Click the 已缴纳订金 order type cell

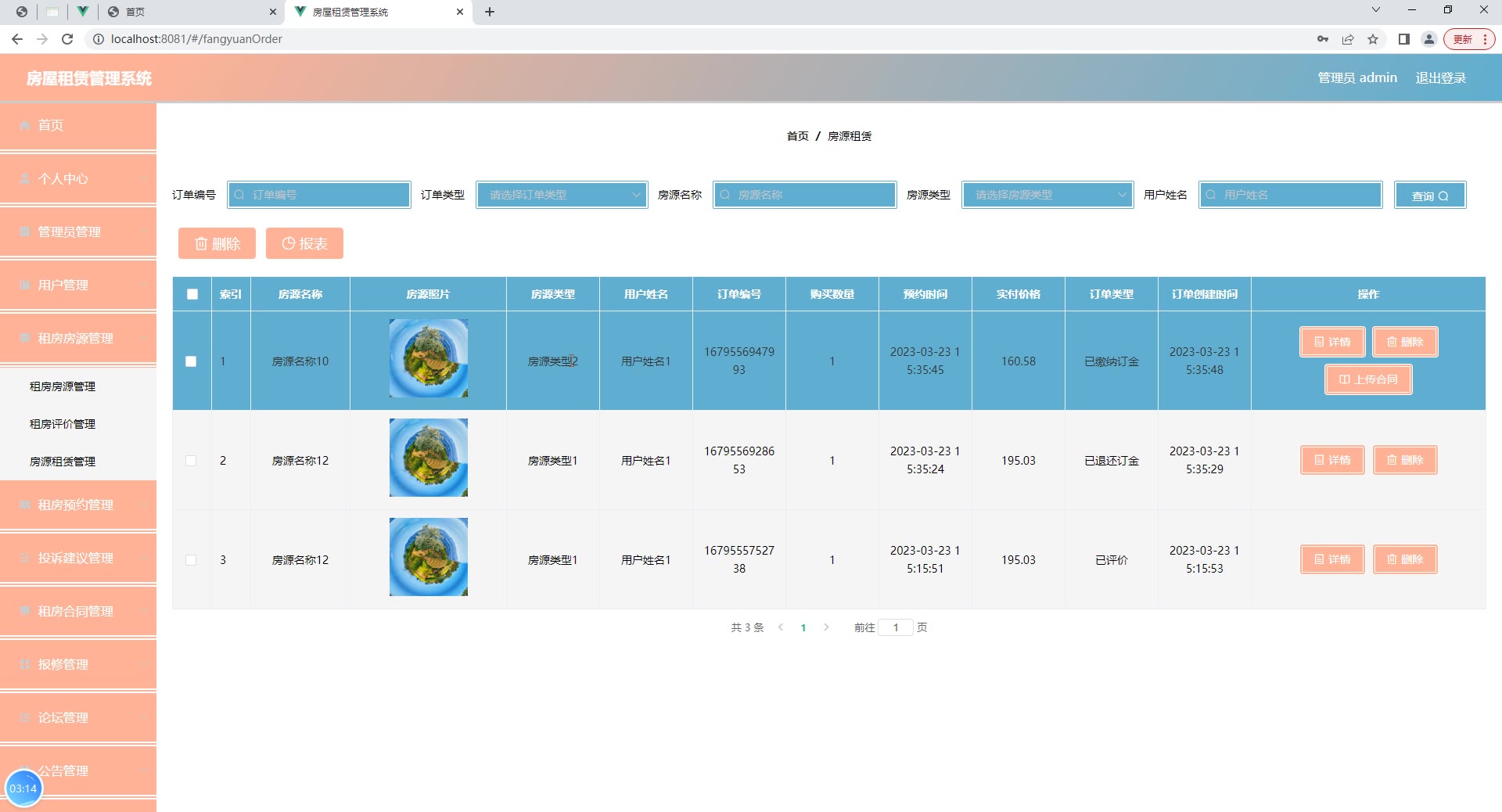coord(1112,361)
